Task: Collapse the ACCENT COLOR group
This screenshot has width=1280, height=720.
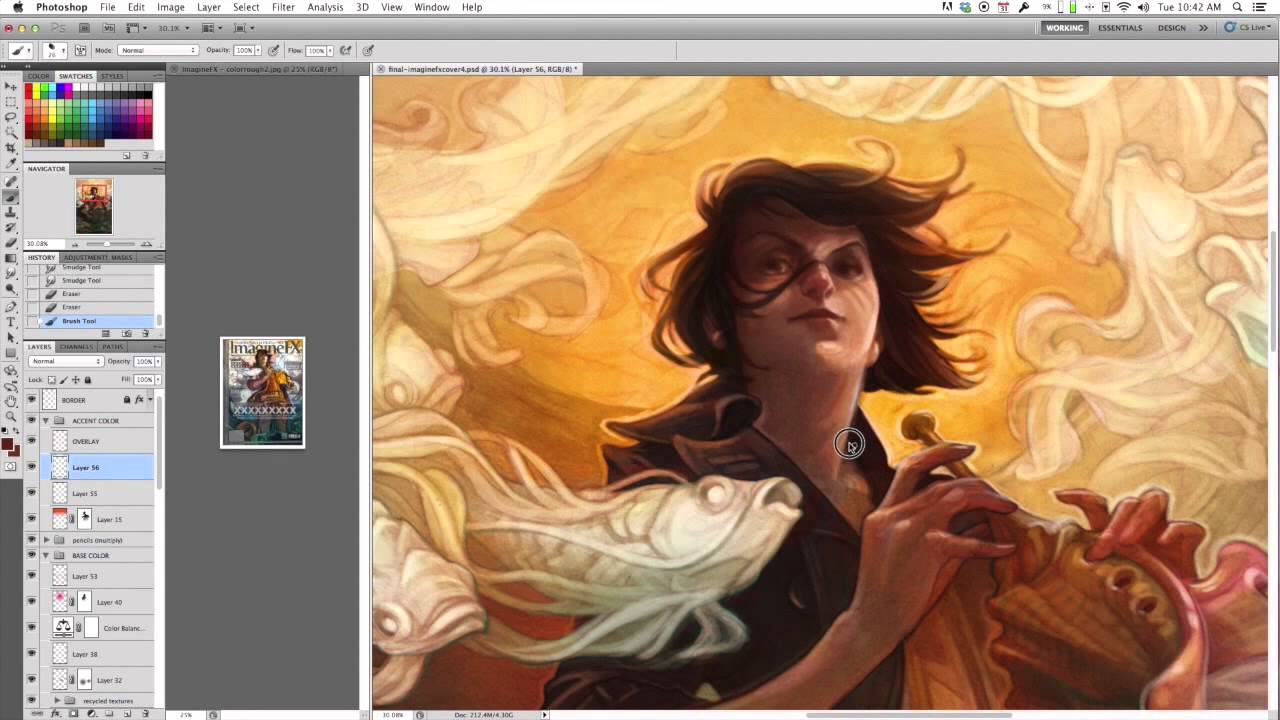Action: [x=46, y=421]
